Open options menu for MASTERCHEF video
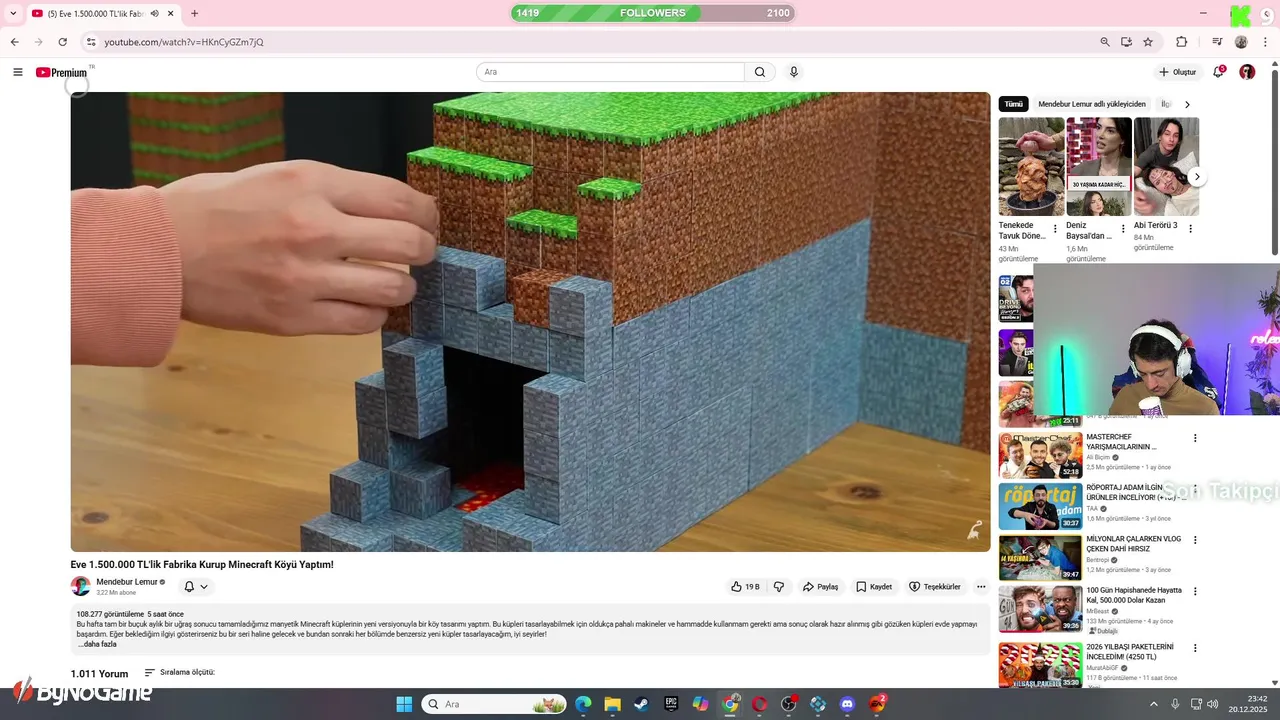 (1195, 438)
